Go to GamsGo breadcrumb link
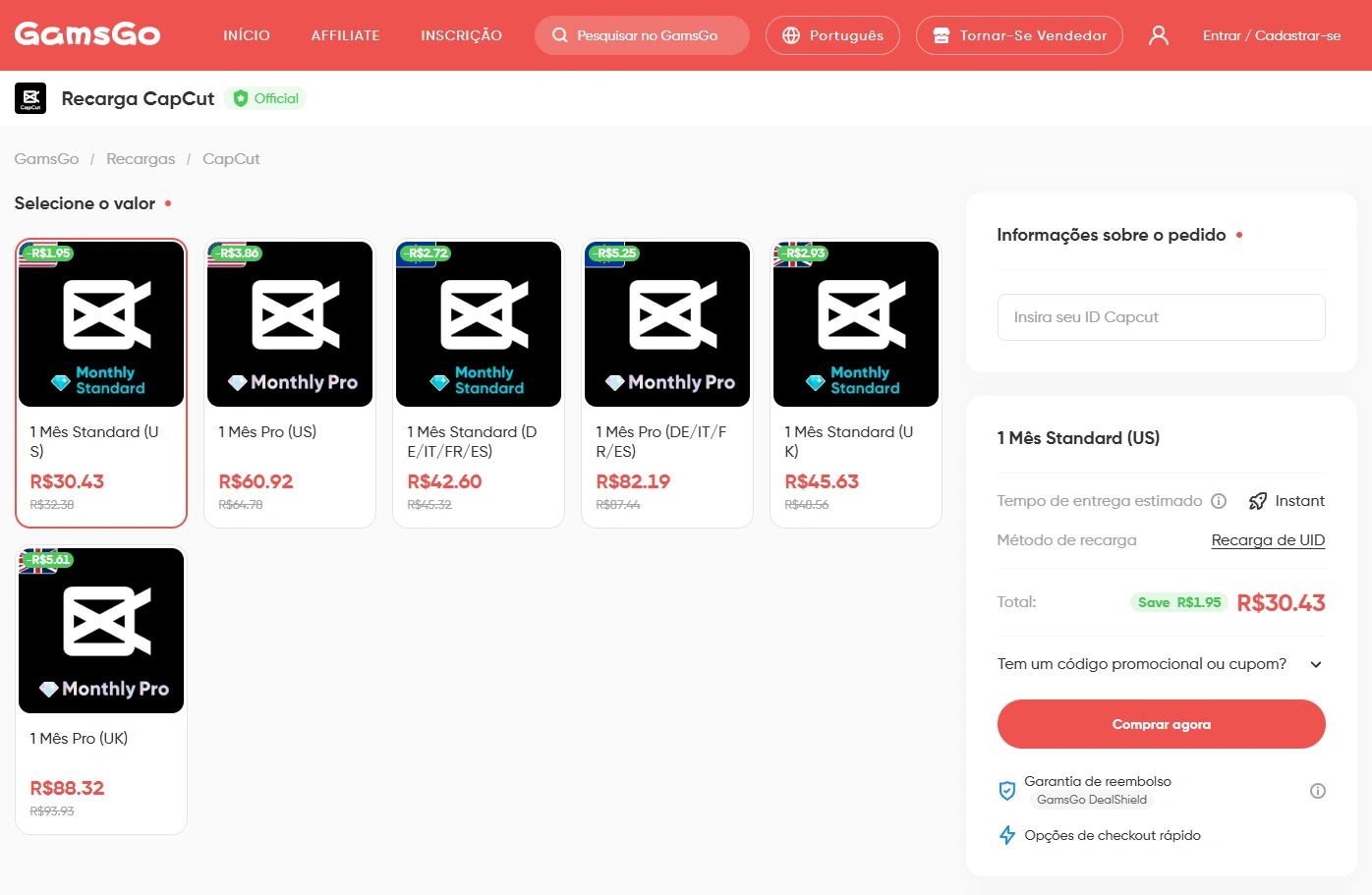 (46, 159)
